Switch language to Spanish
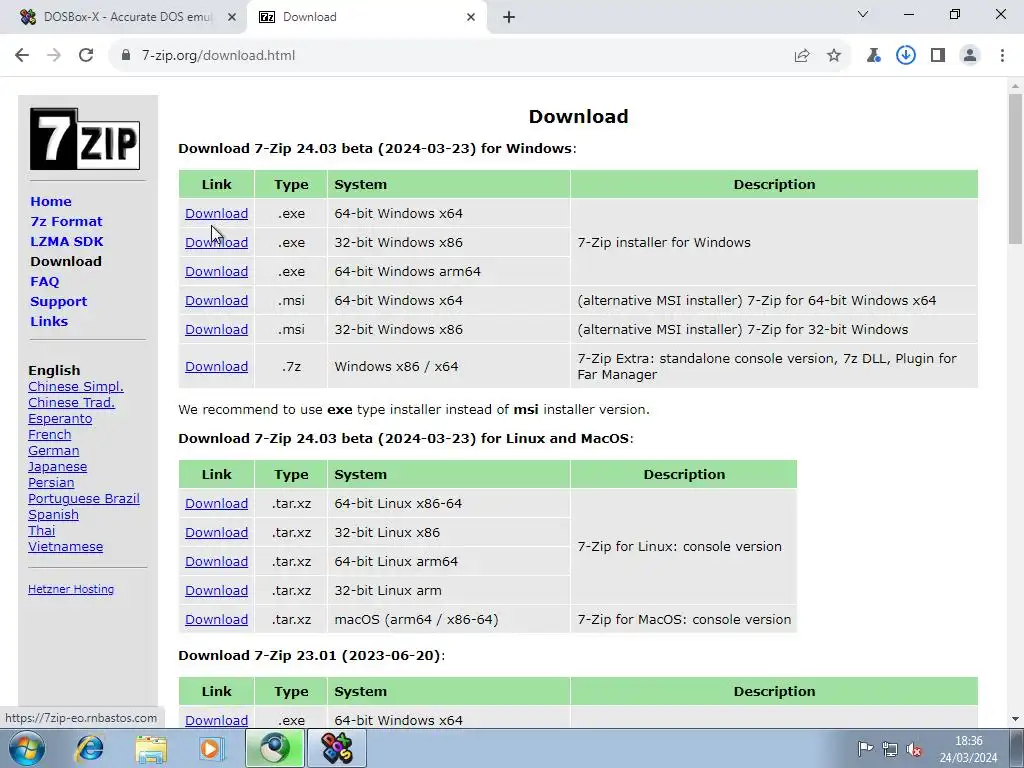 click(x=54, y=515)
